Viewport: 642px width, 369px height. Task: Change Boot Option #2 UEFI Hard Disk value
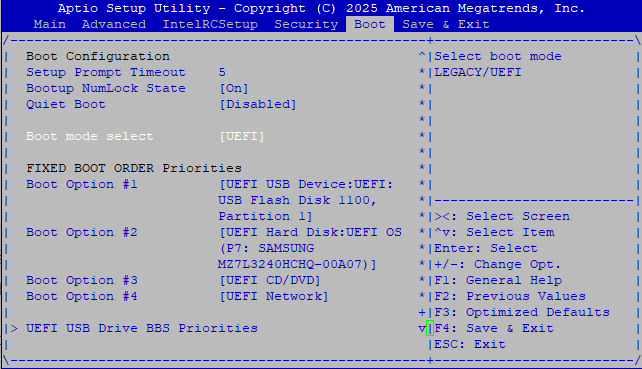(310, 248)
